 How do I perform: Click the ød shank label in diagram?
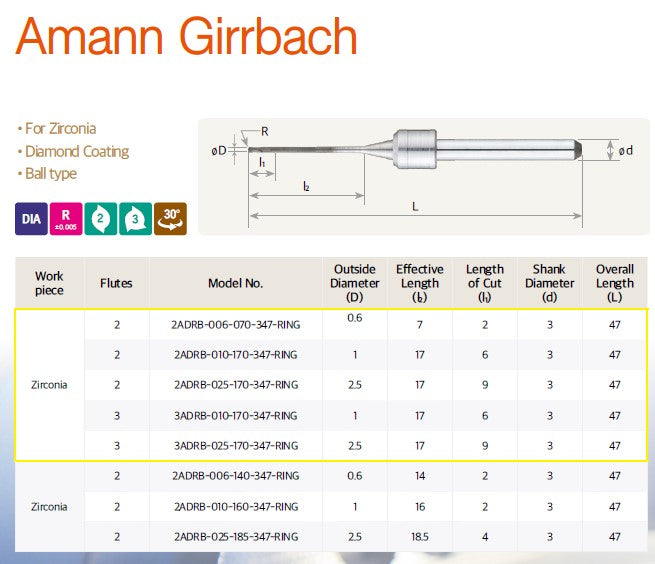pos(625,150)
